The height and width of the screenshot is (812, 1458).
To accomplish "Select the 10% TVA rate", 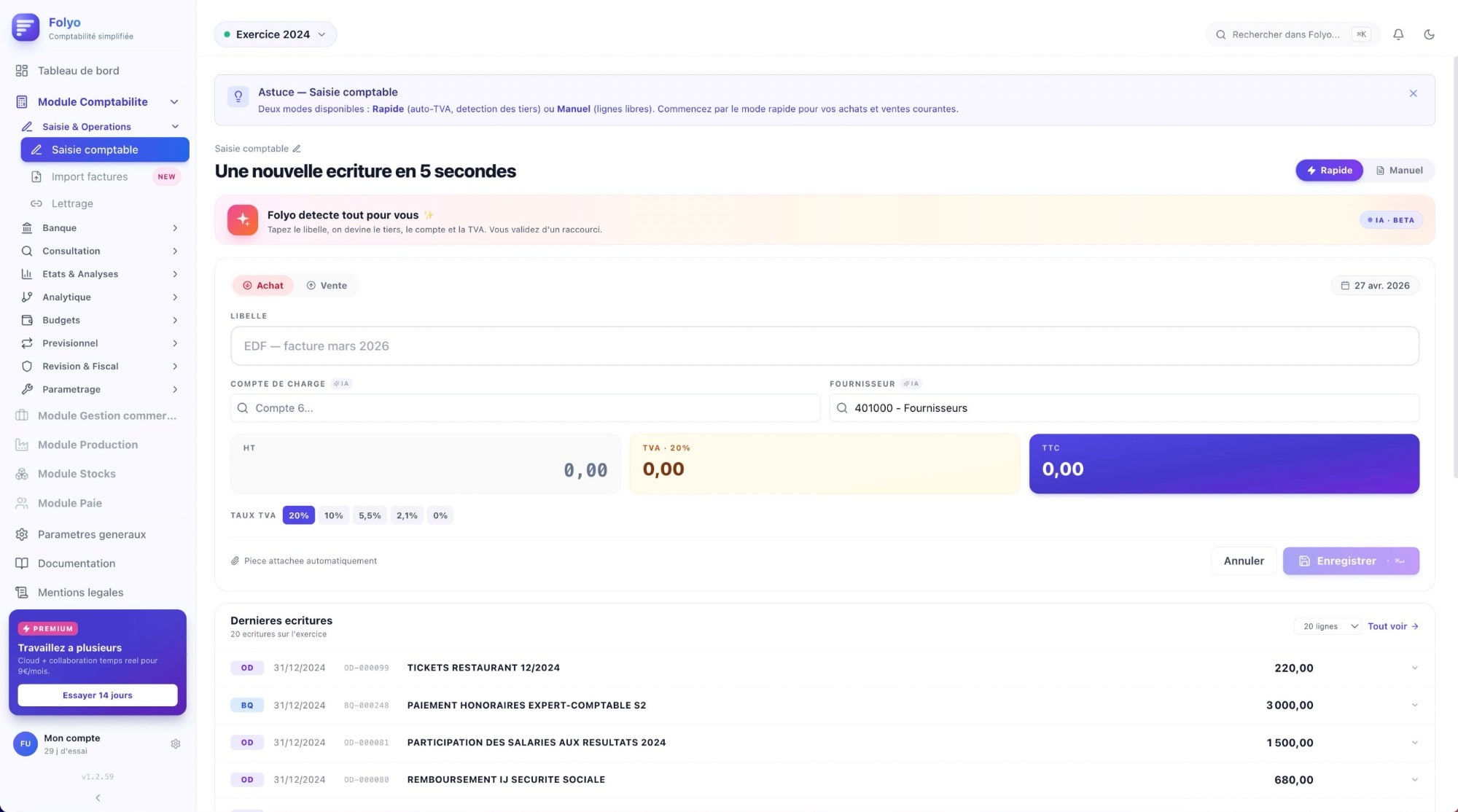I will coord(333,515).
